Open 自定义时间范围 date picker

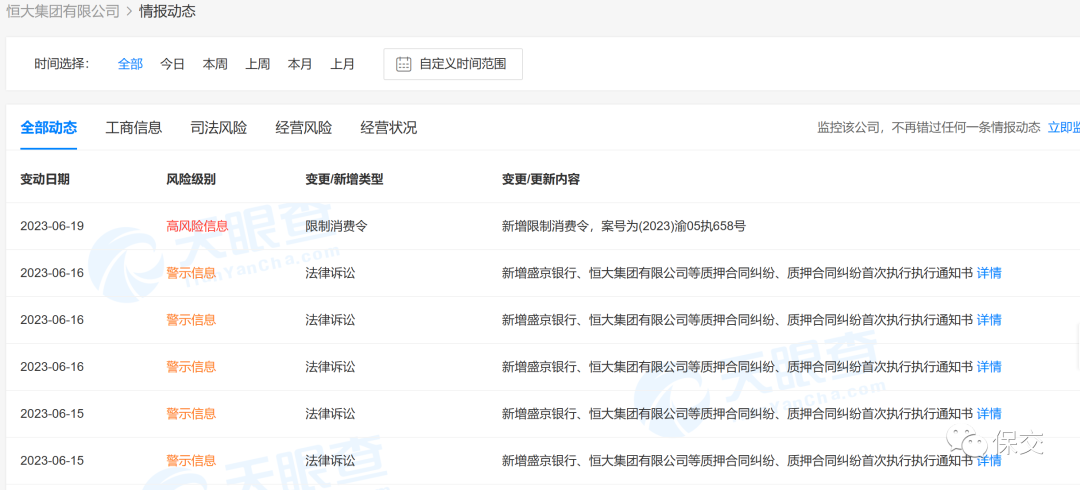coord(453,64)
